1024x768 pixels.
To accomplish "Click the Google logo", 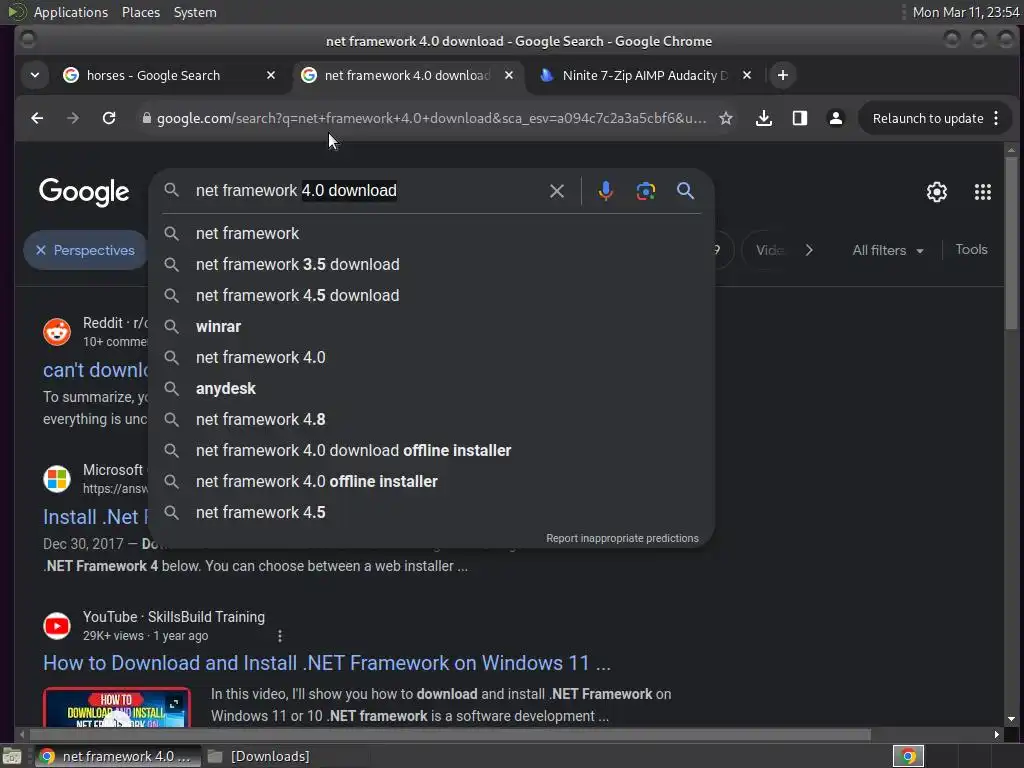I will point(84,192).
